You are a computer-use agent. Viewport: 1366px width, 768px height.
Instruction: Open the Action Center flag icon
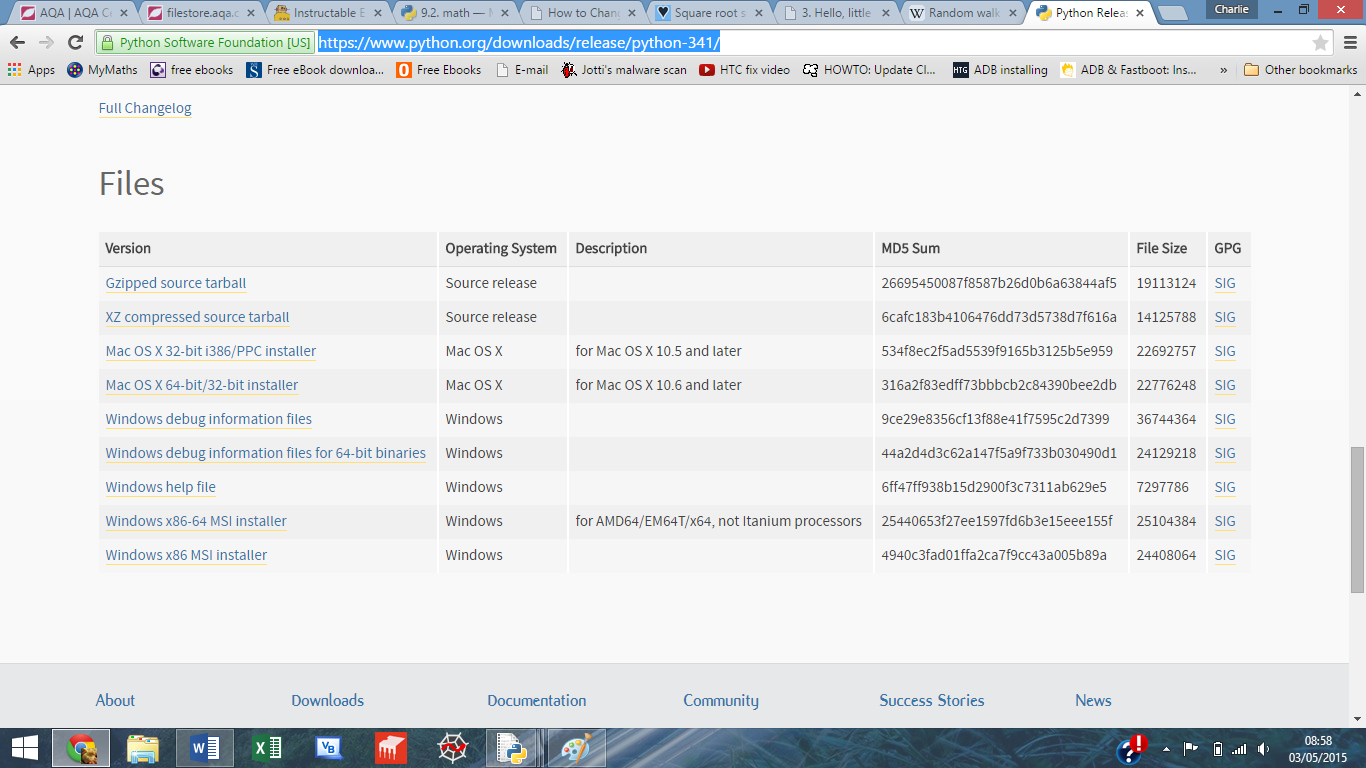pyautogui.click(x=1191, y=748)
